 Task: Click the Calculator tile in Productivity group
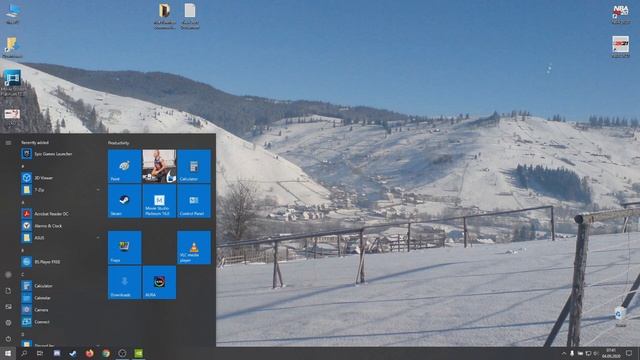(x=194, y=166)
